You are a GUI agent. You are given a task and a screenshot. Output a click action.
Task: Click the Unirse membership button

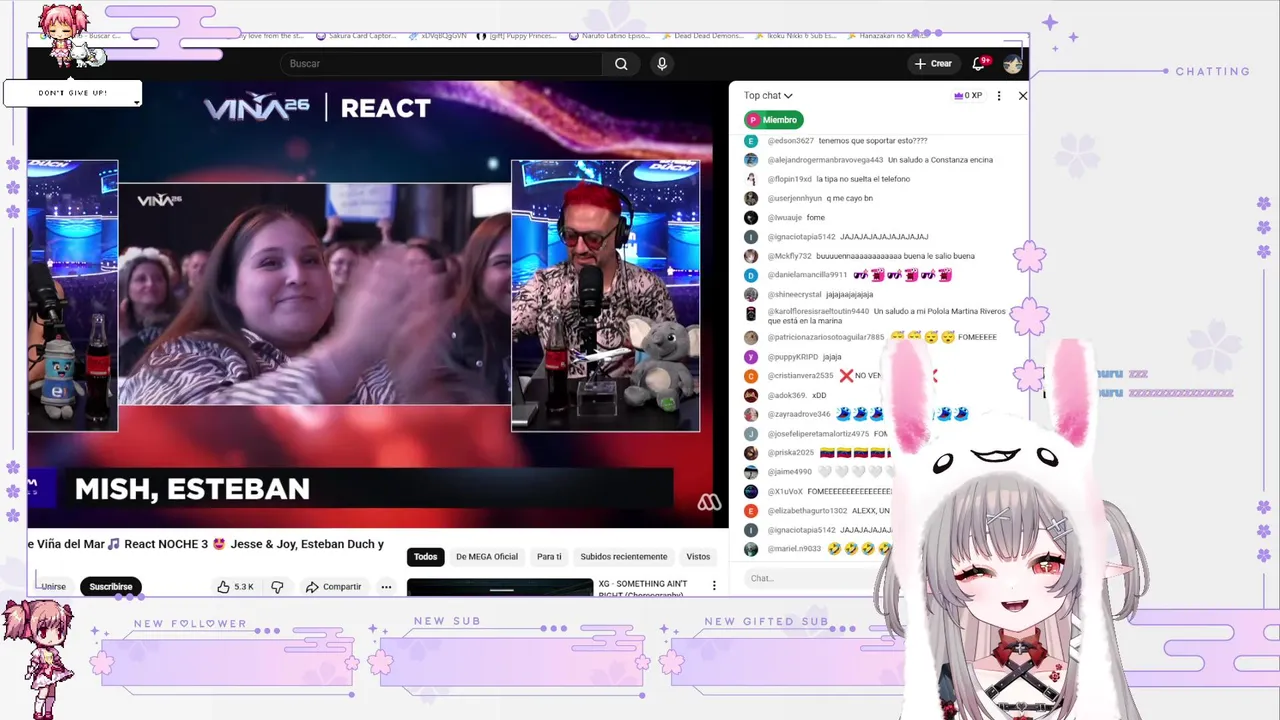(53, 587)
